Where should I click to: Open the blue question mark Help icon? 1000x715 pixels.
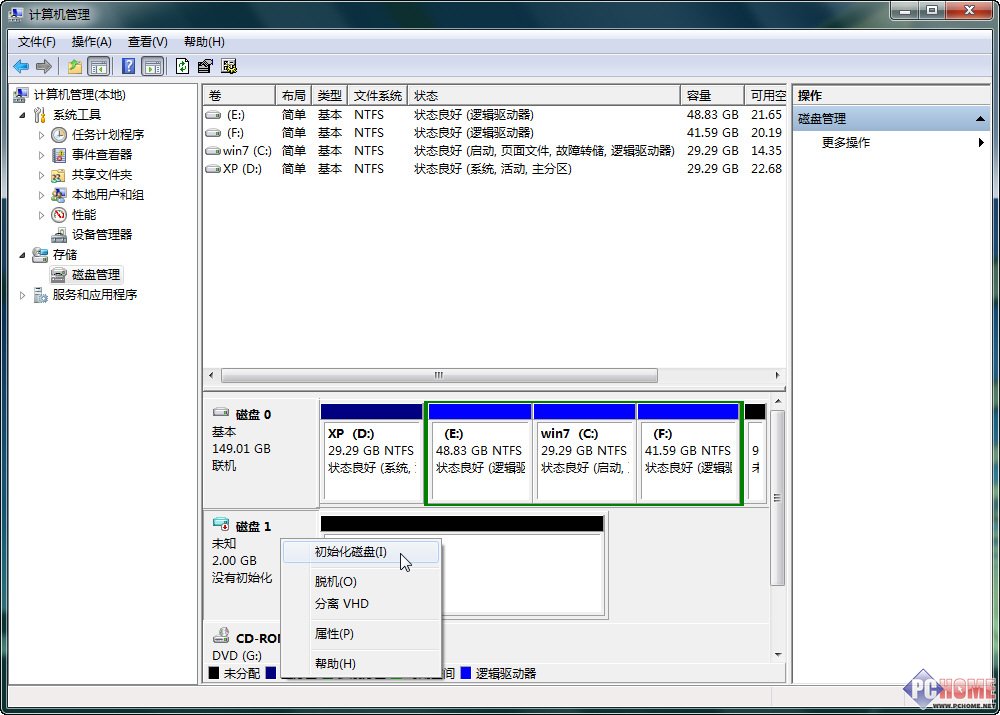point(128,66)
